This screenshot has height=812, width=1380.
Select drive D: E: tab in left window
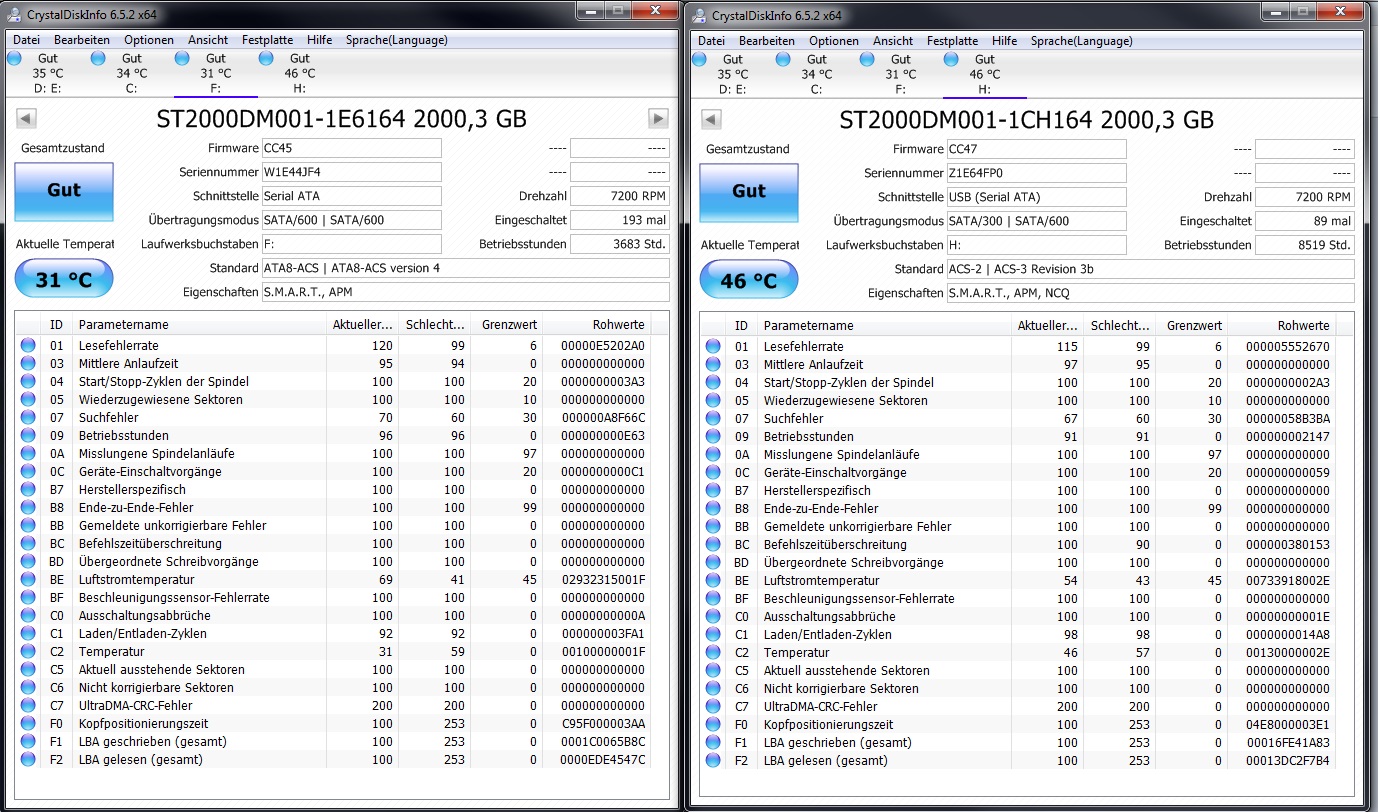tap(48, 73)
